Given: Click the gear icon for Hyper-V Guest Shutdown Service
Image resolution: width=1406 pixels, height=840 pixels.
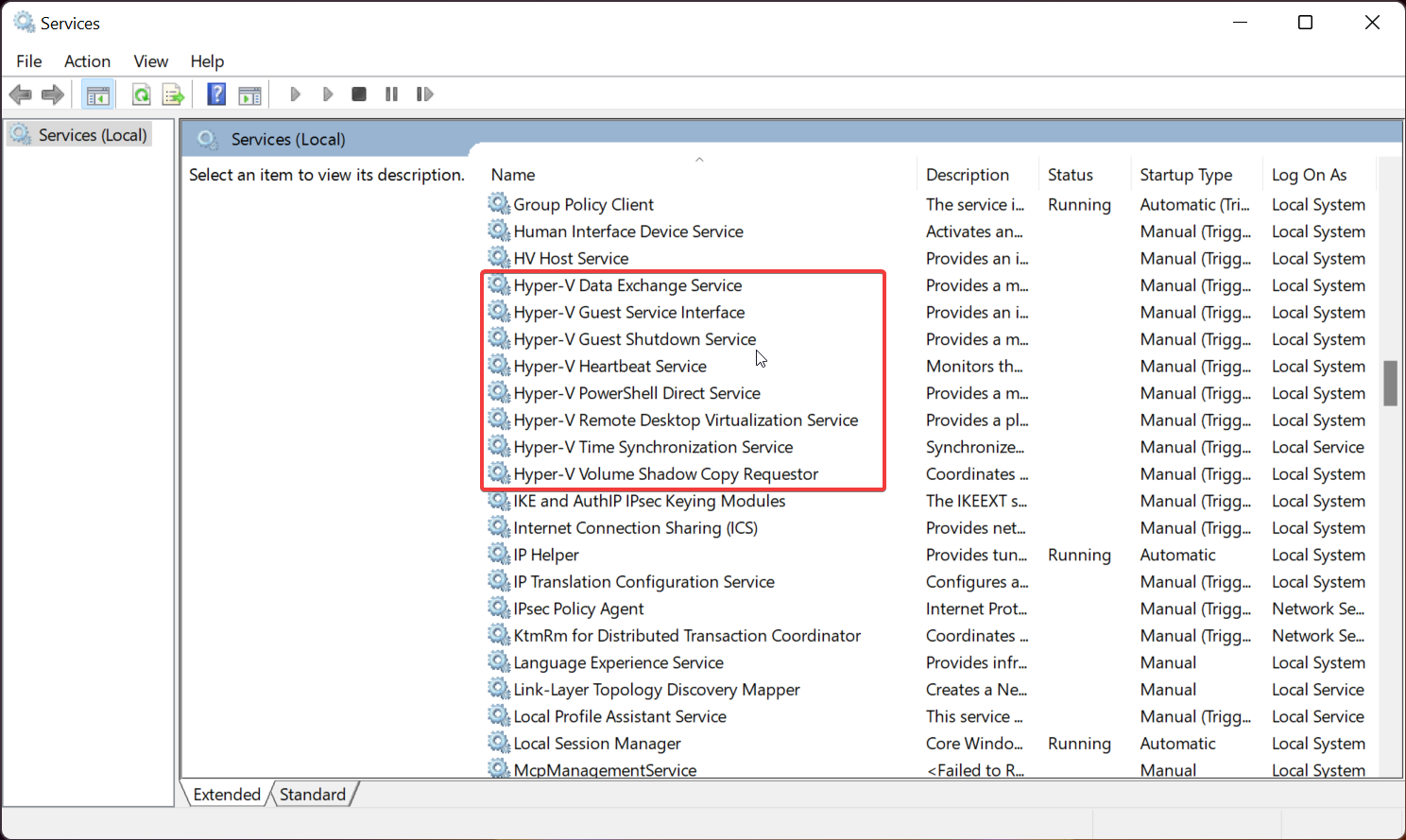Looking at the screenshot, I should pyautogui.click(x=499, y=339).
